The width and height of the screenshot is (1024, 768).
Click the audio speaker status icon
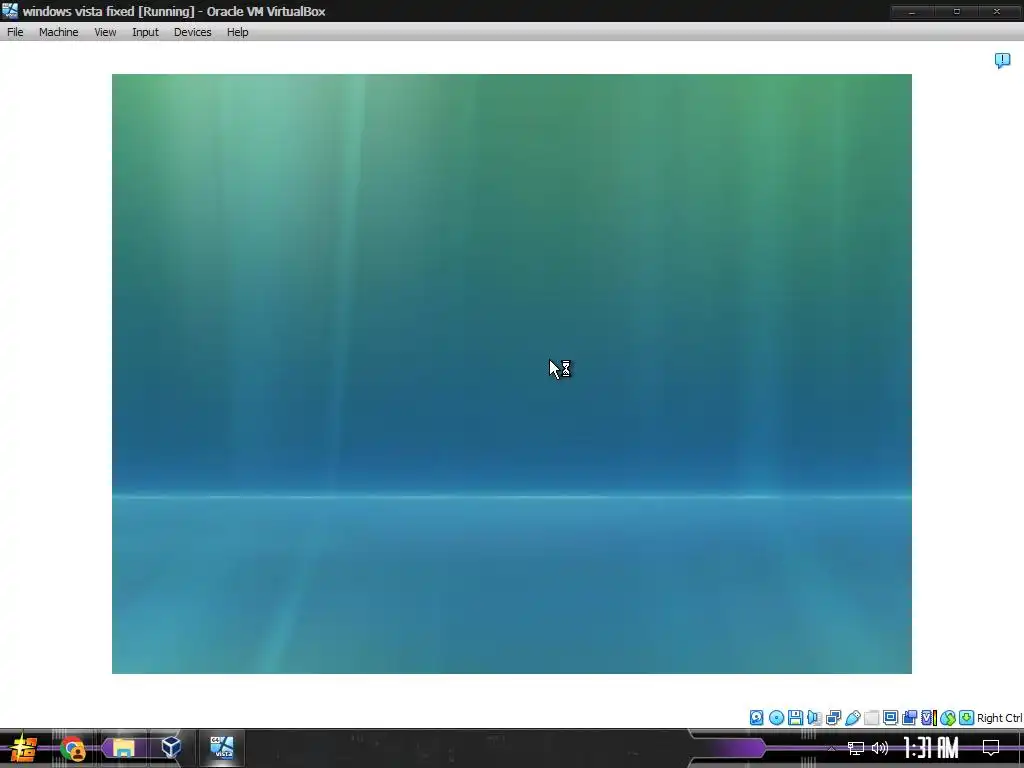pos(814,718)
